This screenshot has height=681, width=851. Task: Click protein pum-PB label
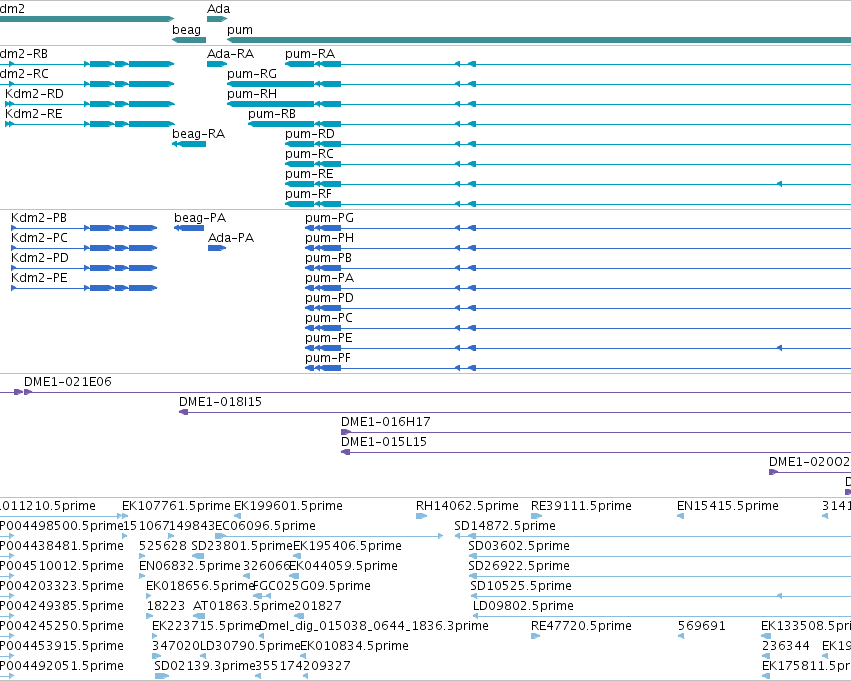[x=328, y=259]
